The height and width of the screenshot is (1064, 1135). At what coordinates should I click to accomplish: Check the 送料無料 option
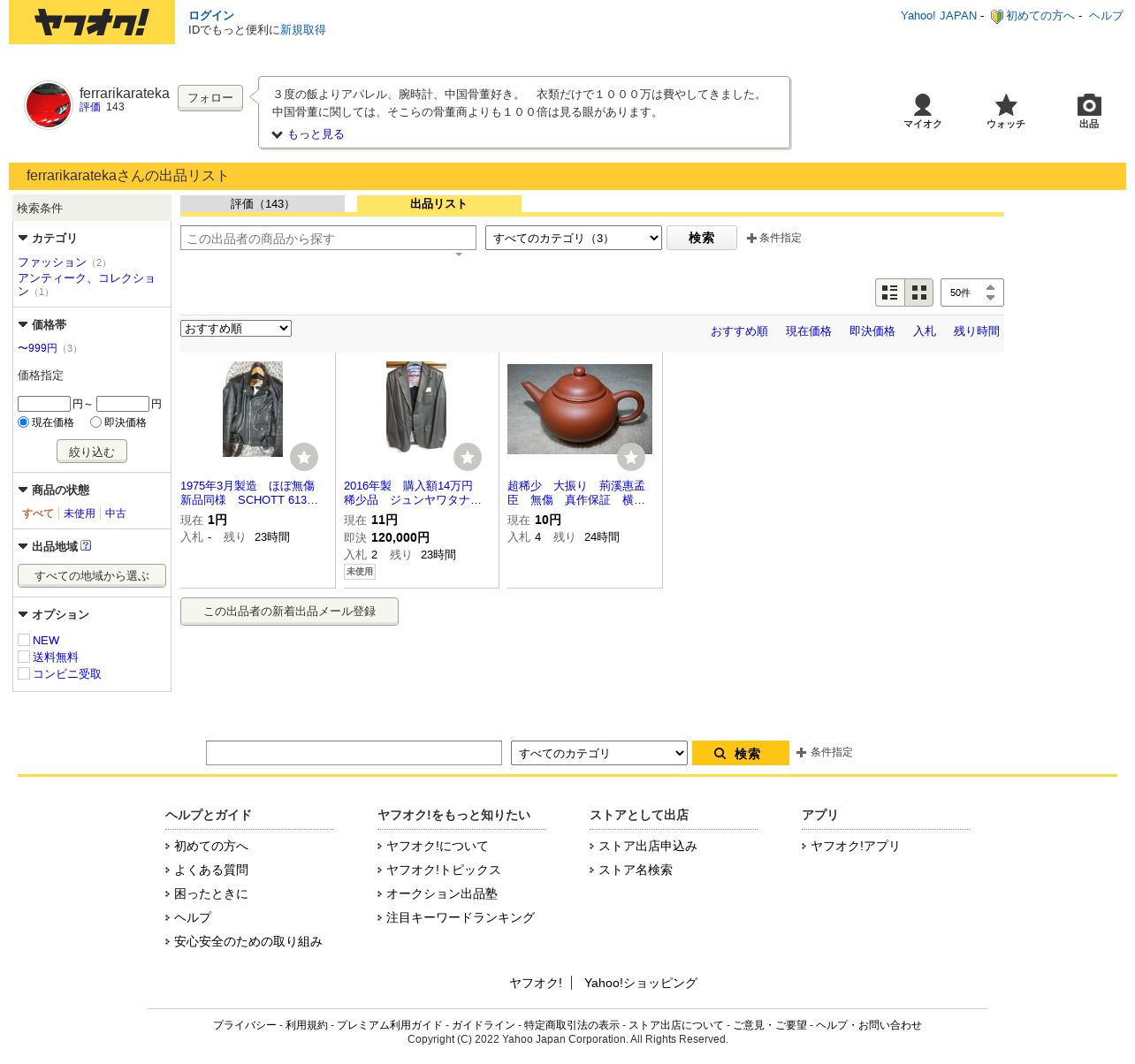click(24, 657)
